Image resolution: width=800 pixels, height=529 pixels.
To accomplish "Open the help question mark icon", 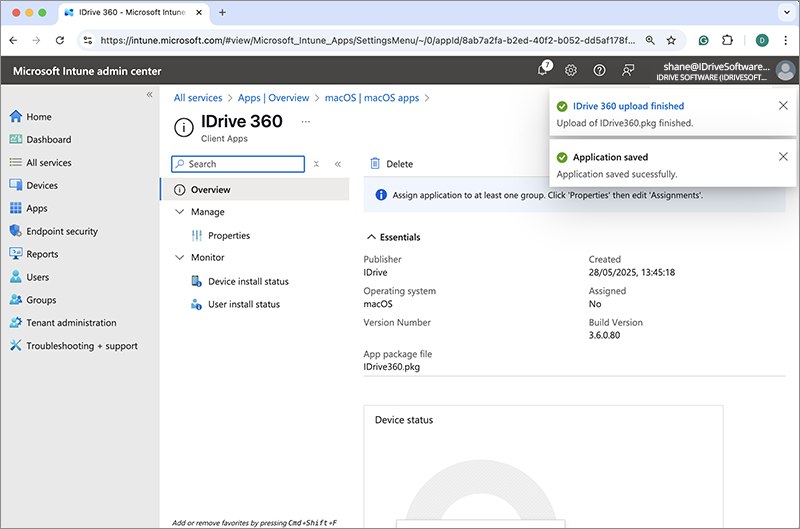I will click(x=599, y=70).
